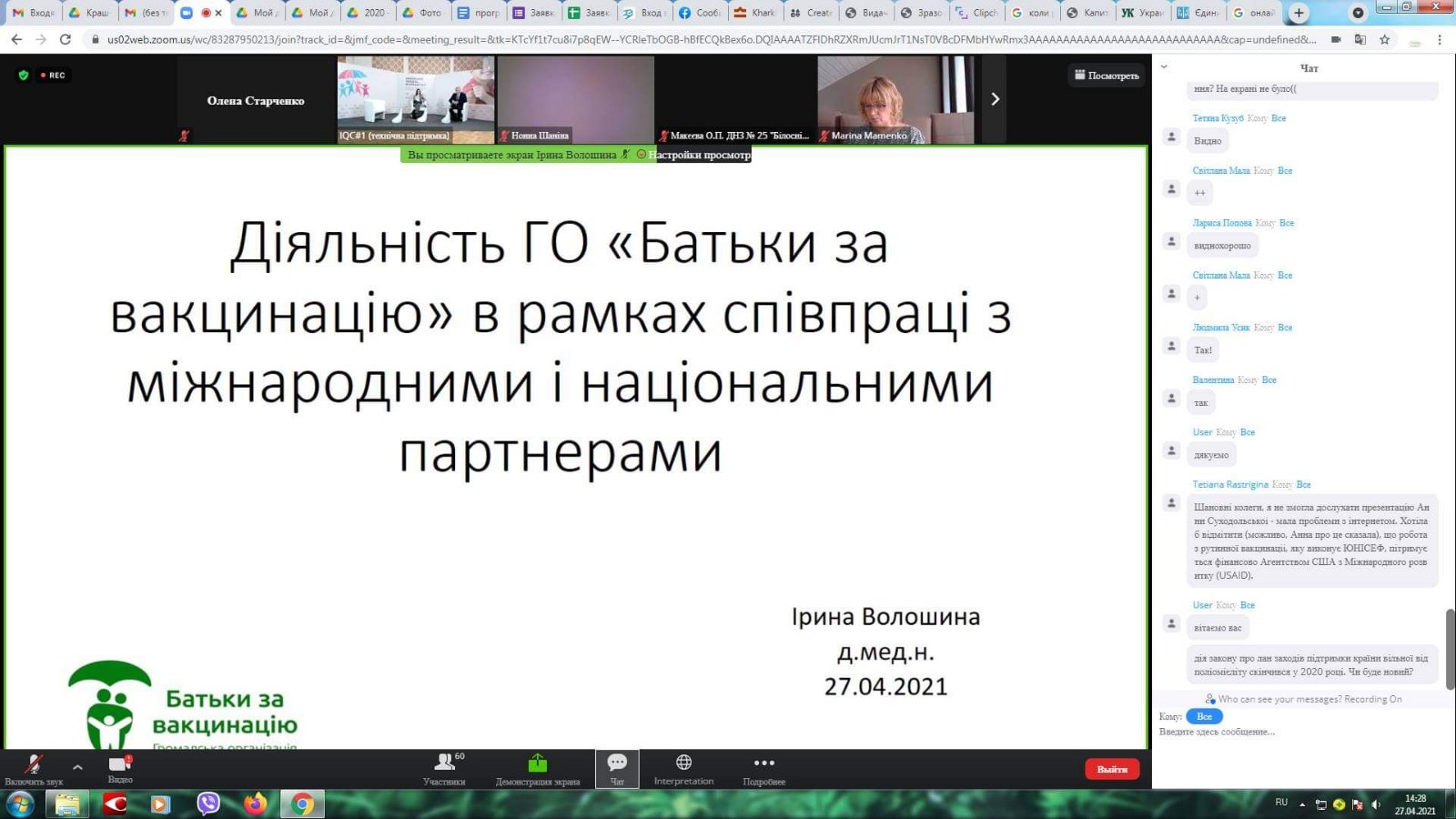Expand audio options arrow beside microphone

coord(77,767)
